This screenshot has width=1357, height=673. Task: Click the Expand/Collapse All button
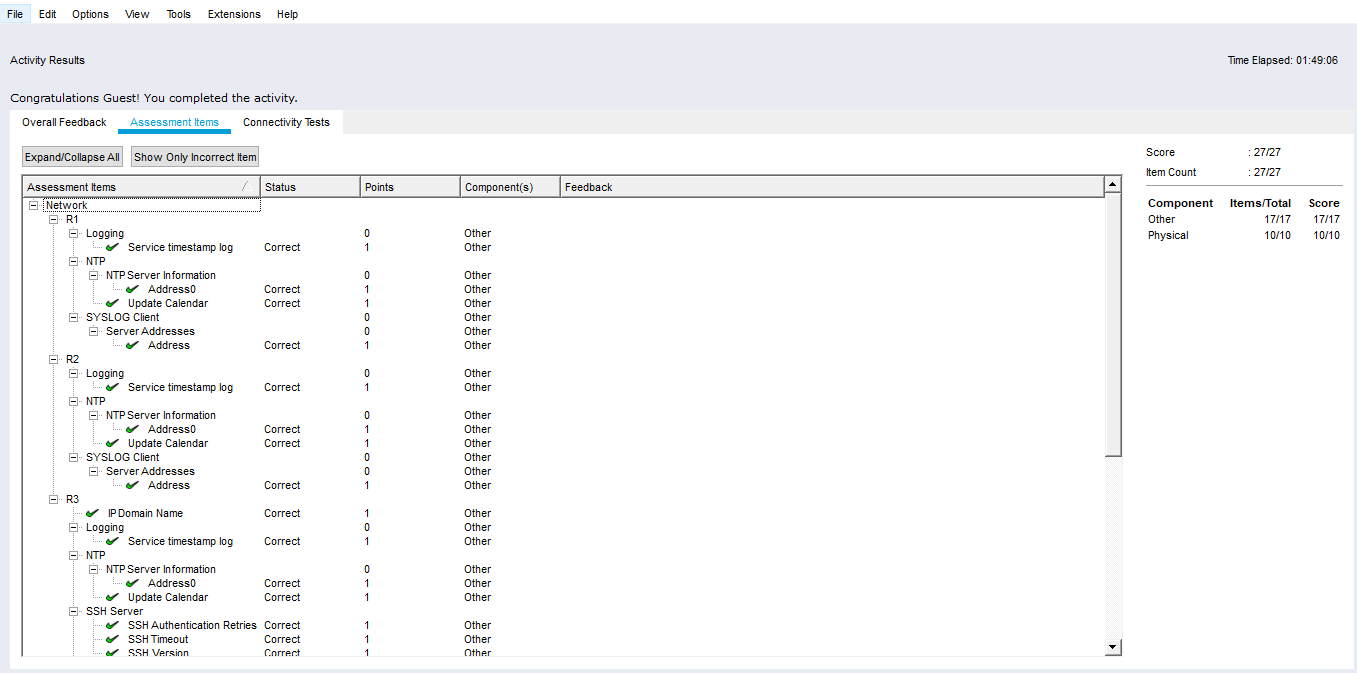coord(72,157)
